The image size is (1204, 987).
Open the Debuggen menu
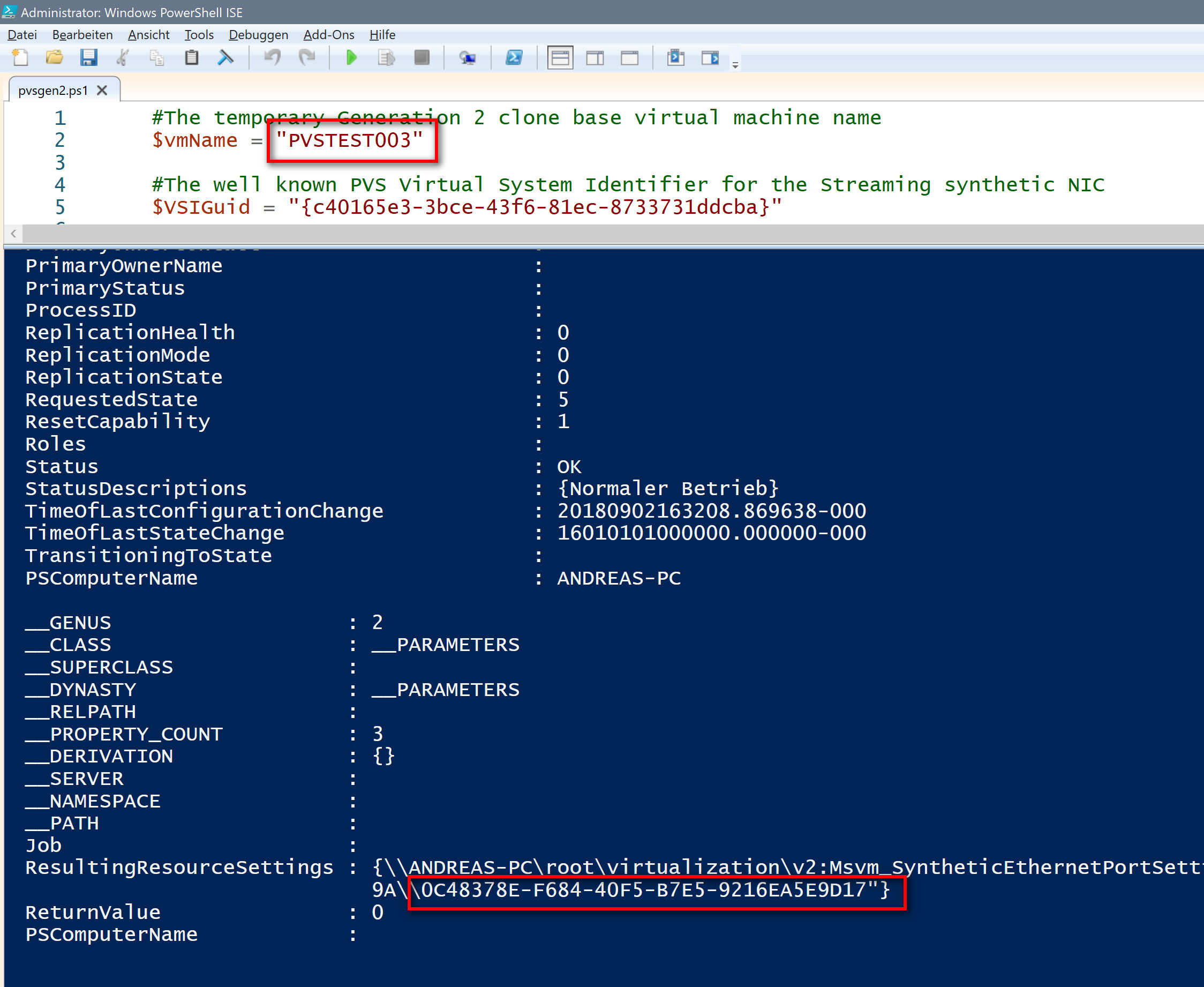tap(258, 35)
